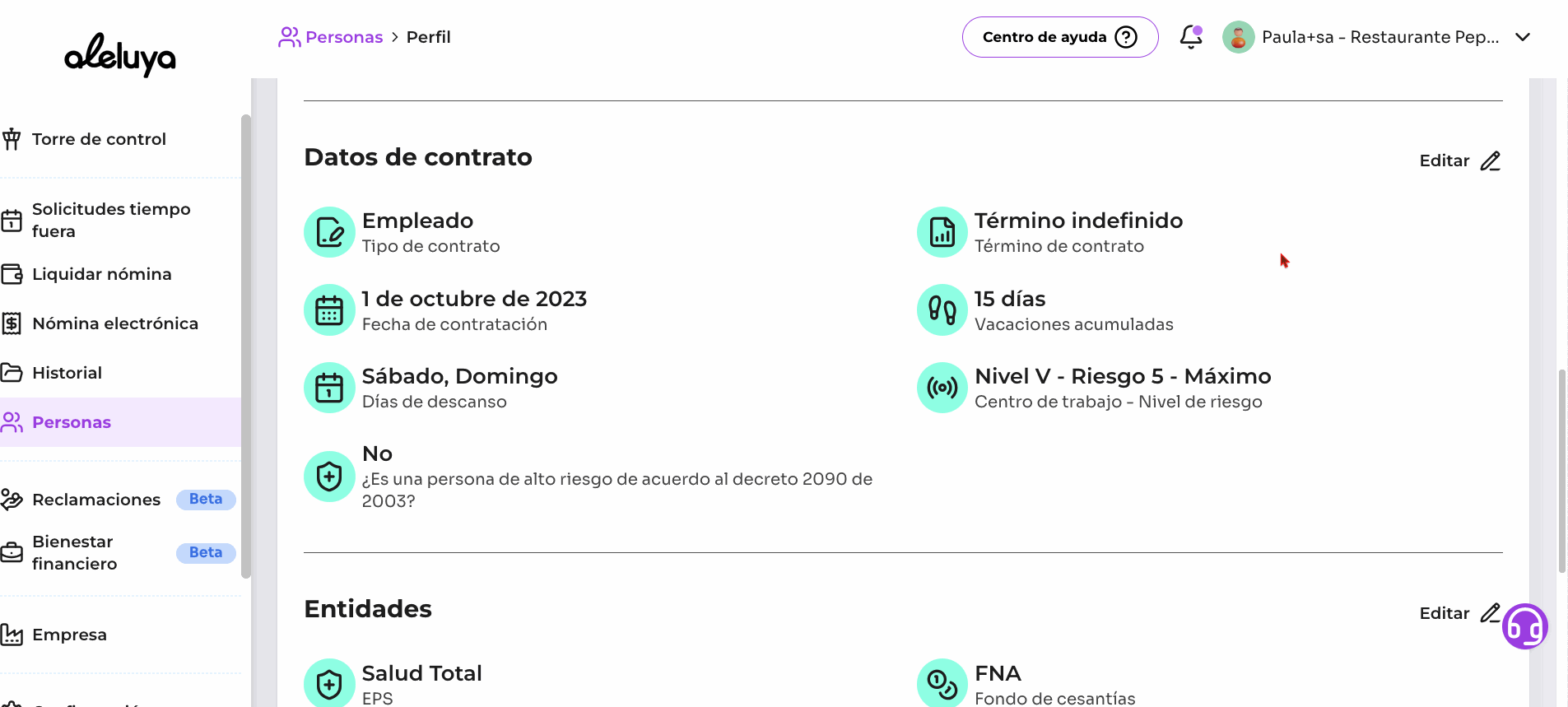Screen dimensions: 1568x707
Task: Edit the Datos de contrato section
Action: [1459, 160]
